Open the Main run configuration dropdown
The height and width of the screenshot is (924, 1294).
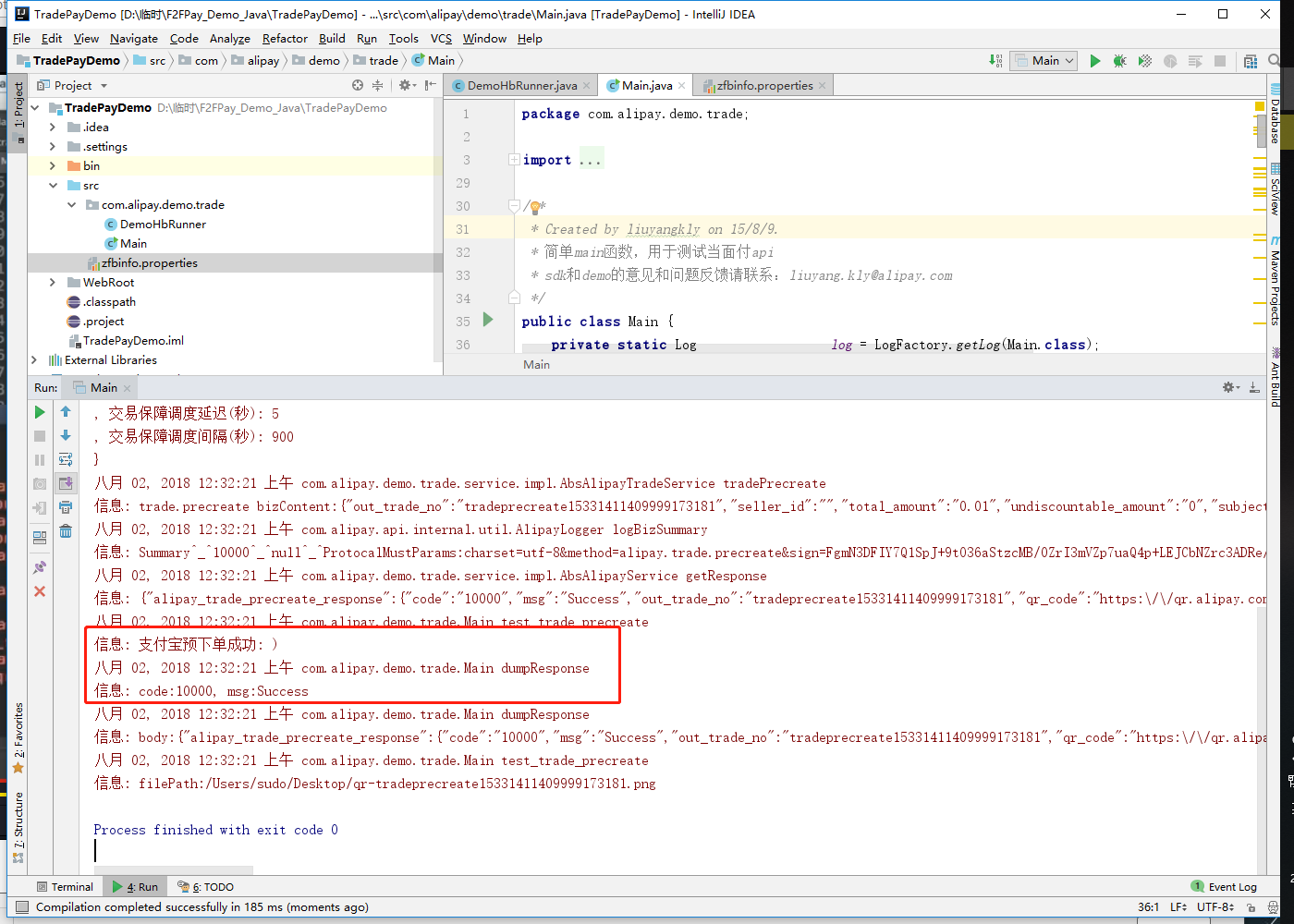[1044, 61]
